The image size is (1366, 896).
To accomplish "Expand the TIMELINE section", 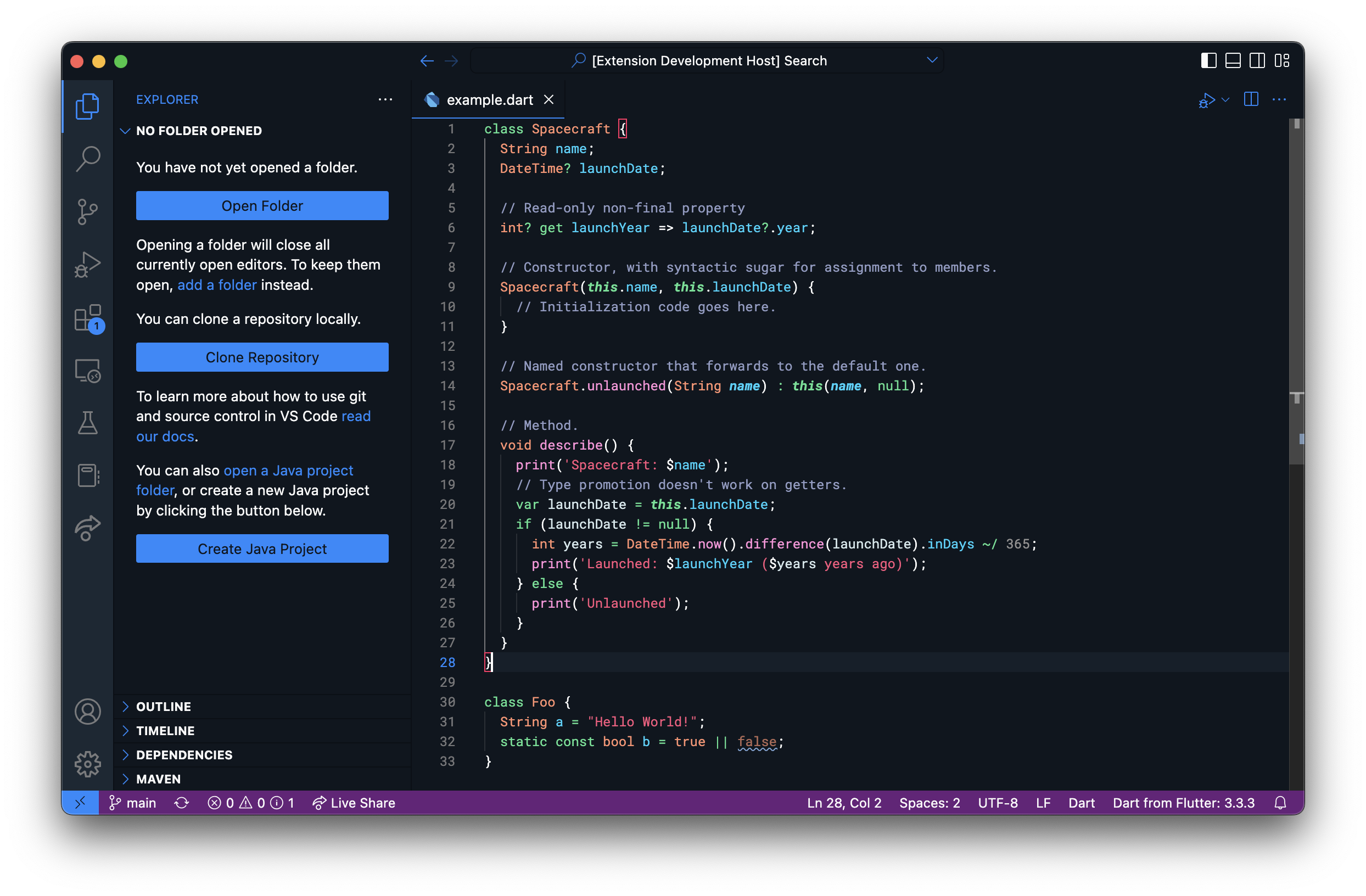I will (x=165, y=731).
